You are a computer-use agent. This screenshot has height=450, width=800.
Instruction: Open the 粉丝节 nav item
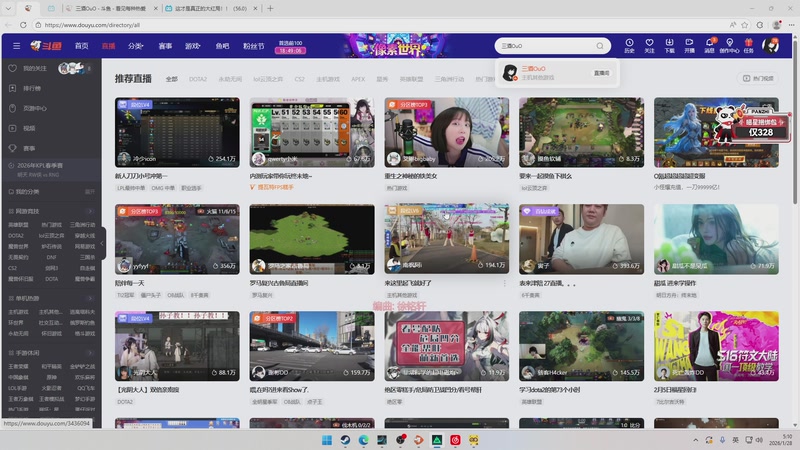point(254,46)
